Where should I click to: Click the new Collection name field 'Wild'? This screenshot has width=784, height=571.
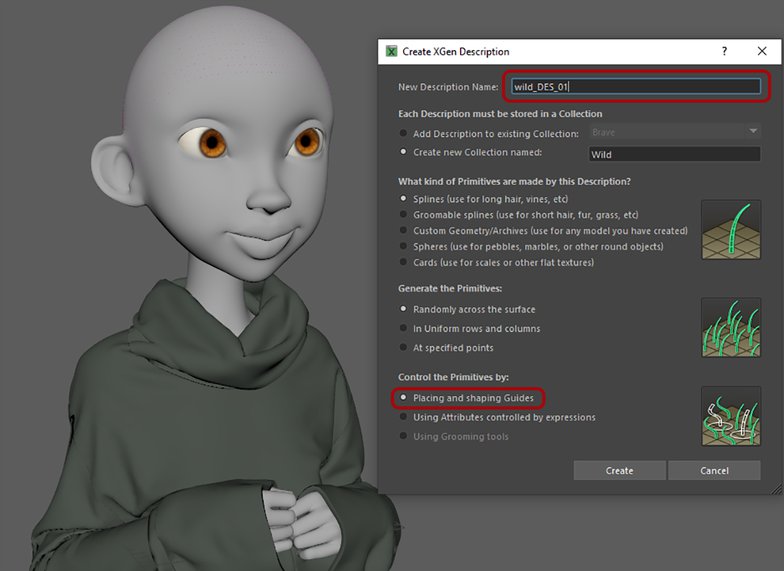(x=674, y=154)
